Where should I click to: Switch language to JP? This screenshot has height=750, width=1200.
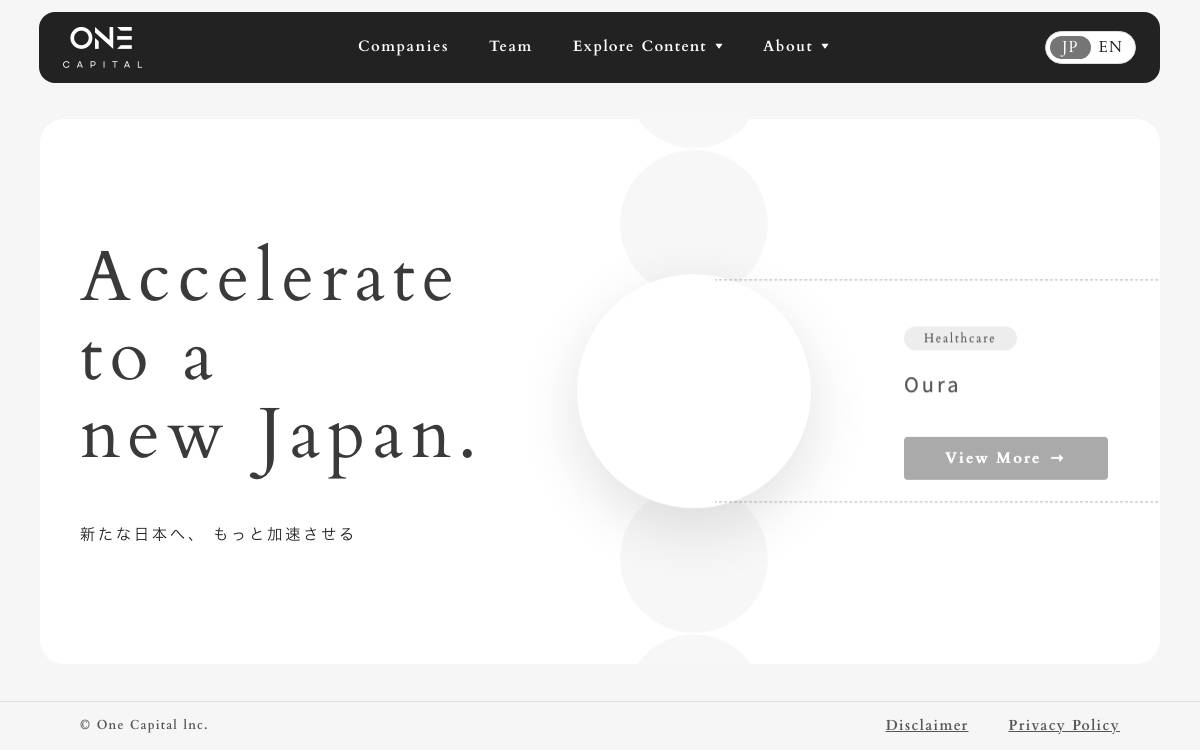(x=1070, y=47)
